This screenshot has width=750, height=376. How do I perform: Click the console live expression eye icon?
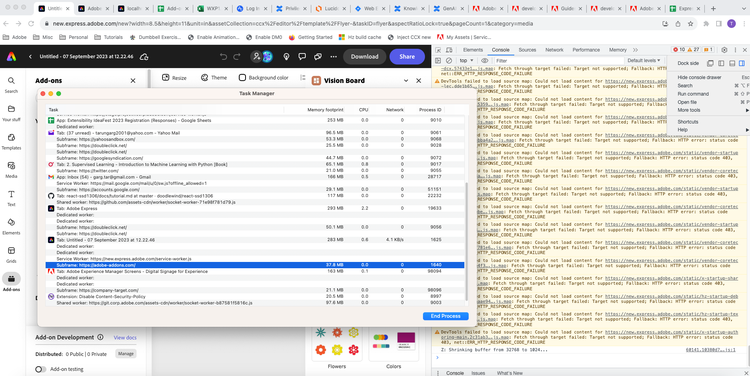(x=485, y=61)
